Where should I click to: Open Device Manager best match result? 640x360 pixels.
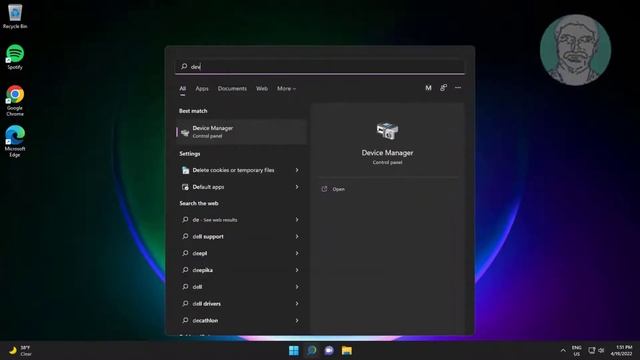coord(241,132)
